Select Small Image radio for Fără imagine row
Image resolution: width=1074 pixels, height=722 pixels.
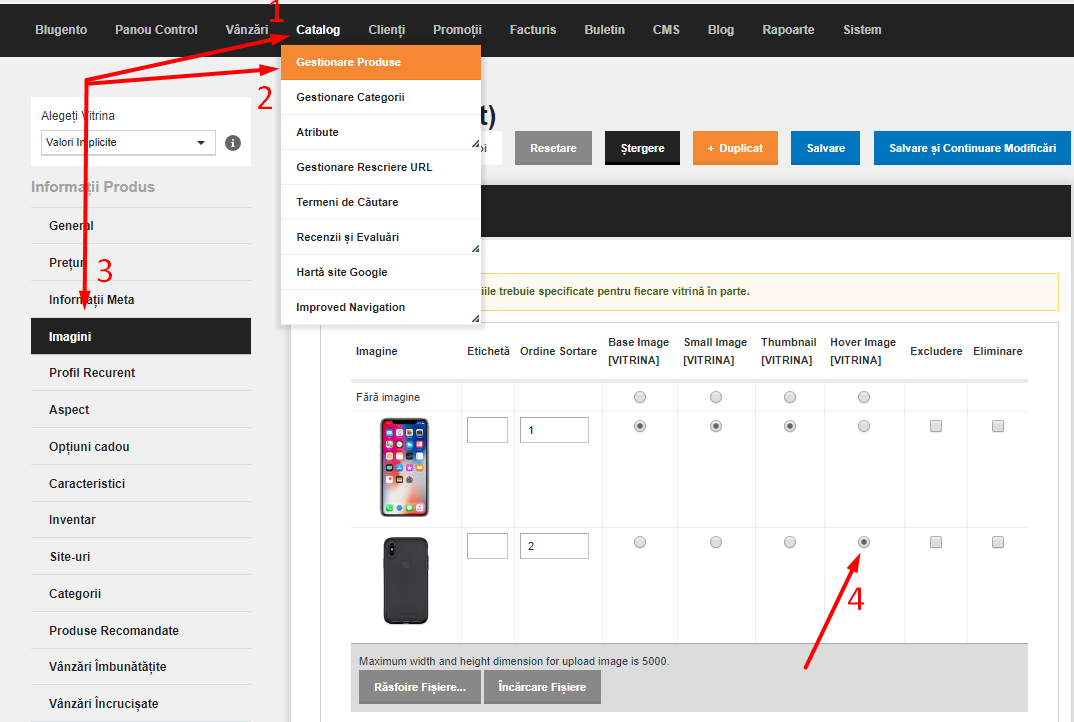tap(716, 397)
